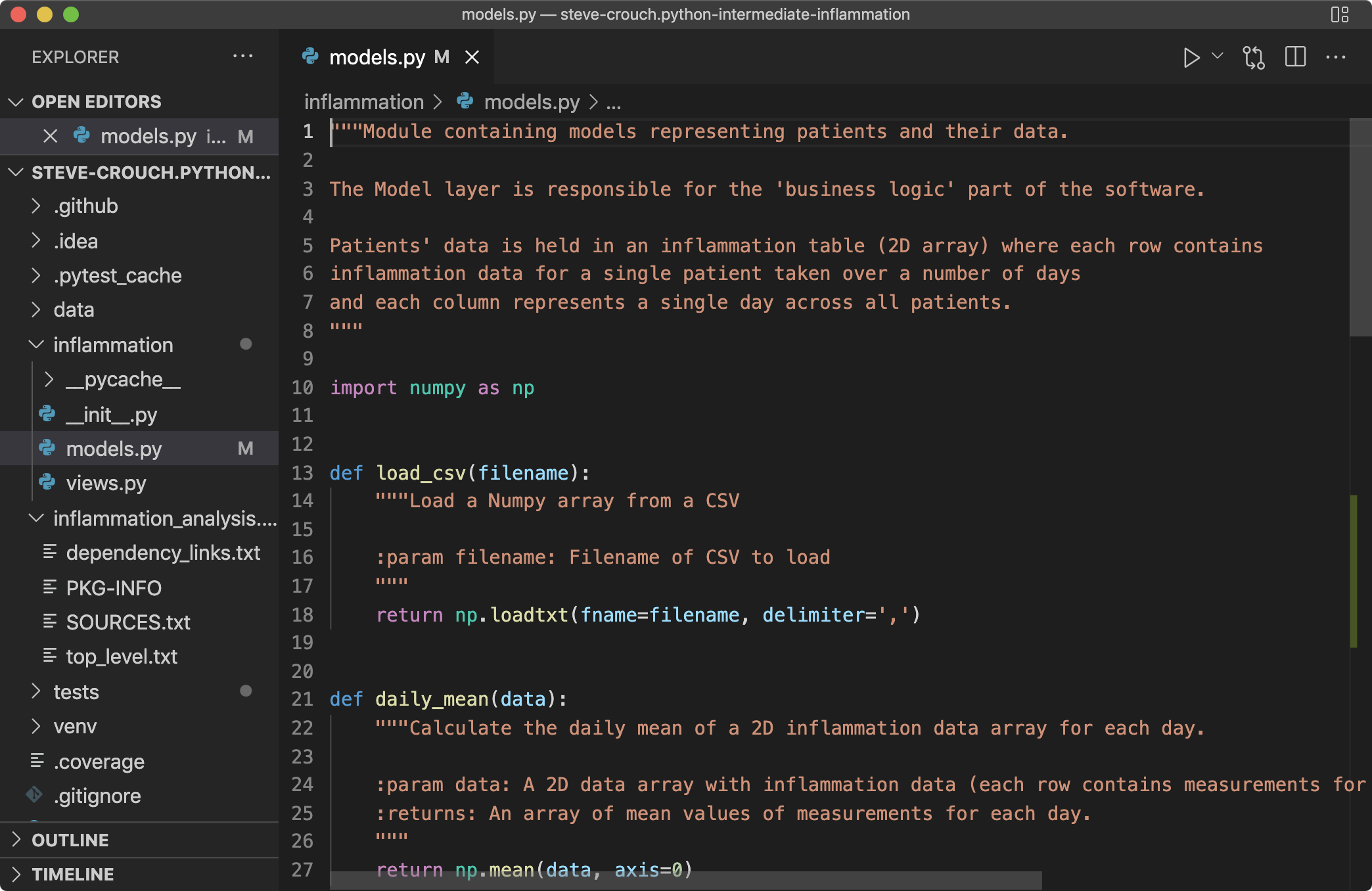This screenshot has height=891, width=1372.
Task: Select the views.py Python file icon
Action: coord(47,483)
